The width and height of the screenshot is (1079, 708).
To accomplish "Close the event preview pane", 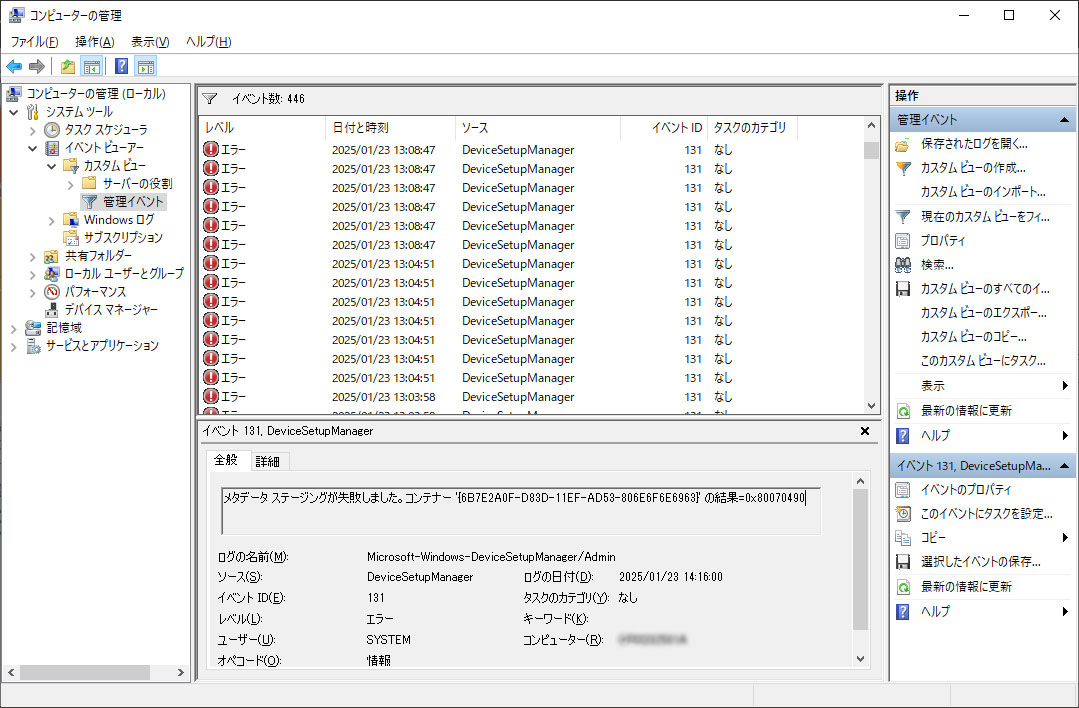I will click(x=865, y=431).
